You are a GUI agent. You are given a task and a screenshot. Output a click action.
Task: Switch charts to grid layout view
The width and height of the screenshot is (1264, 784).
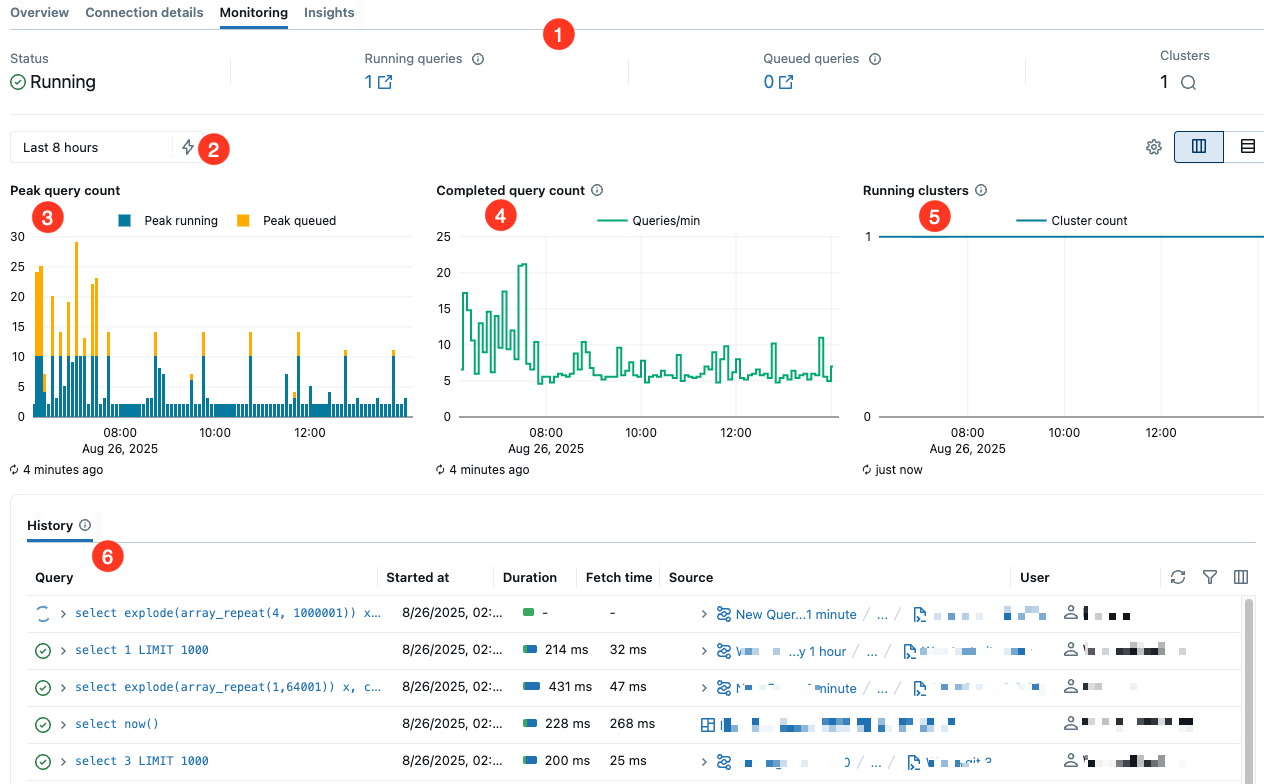click(x=1198, y=146)
